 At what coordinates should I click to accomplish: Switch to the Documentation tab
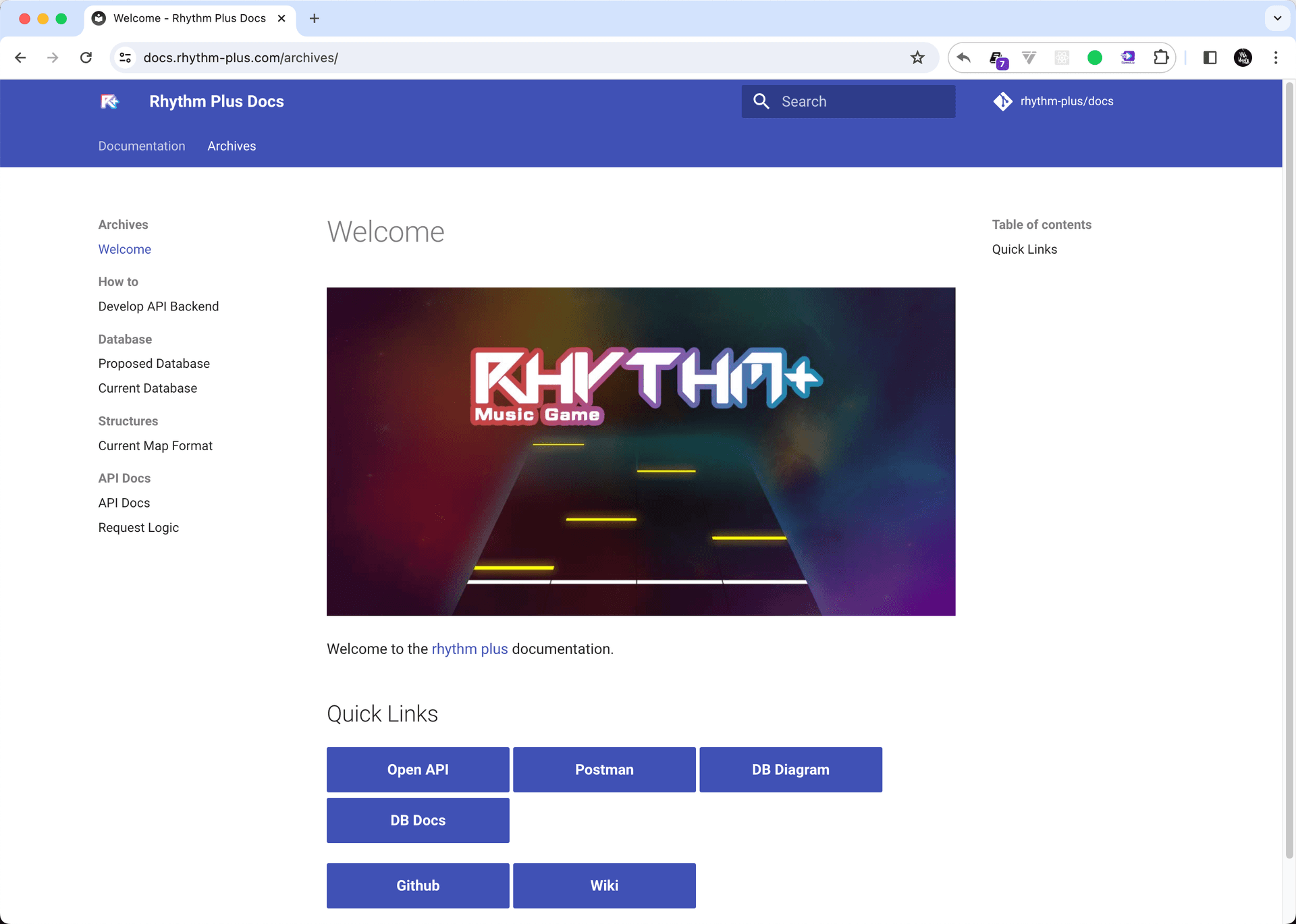[142, 146]
